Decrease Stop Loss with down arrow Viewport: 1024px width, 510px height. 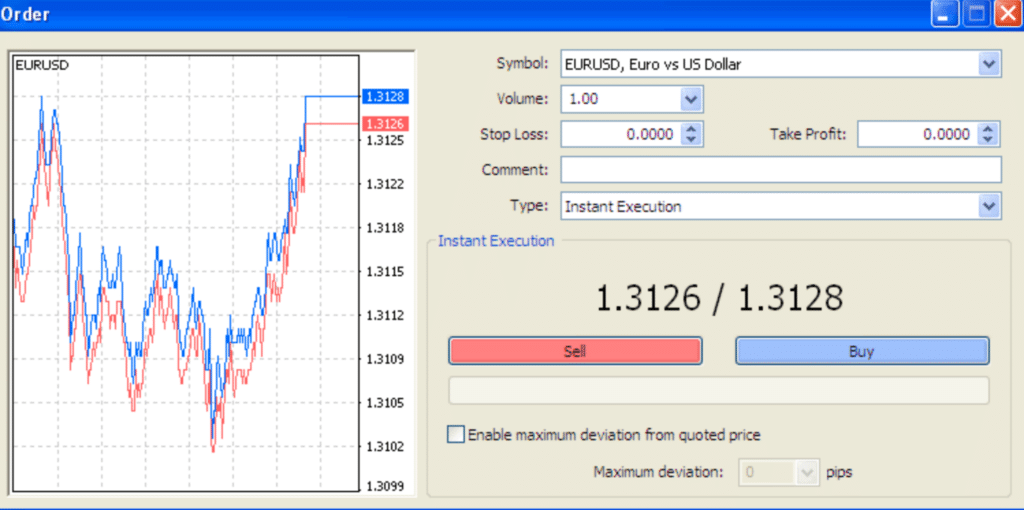[x=692, y=140]
